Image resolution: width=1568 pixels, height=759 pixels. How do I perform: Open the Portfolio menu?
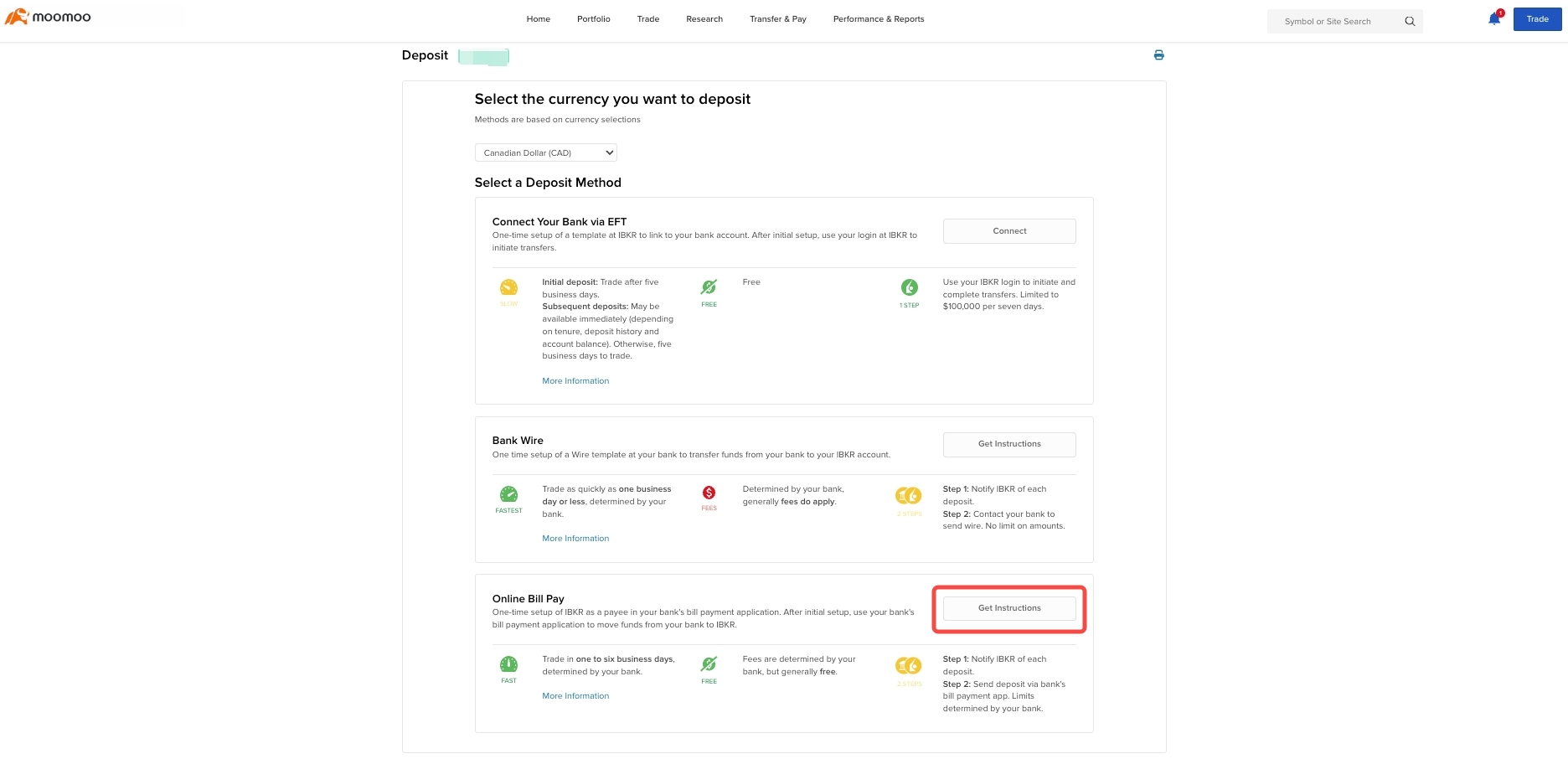pyautogui.click(x=594, y=18)
